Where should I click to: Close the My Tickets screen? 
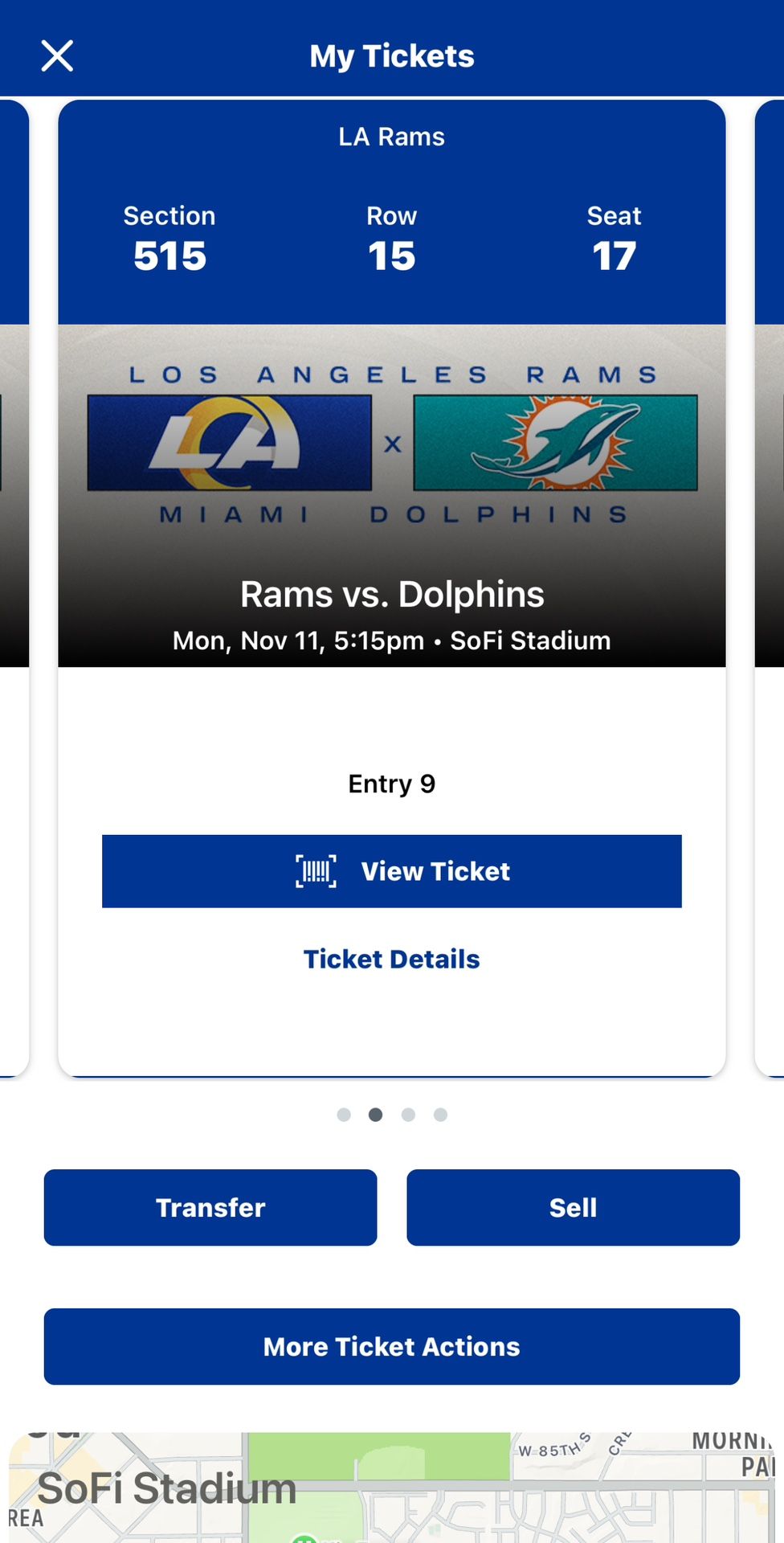coord(57,56)
